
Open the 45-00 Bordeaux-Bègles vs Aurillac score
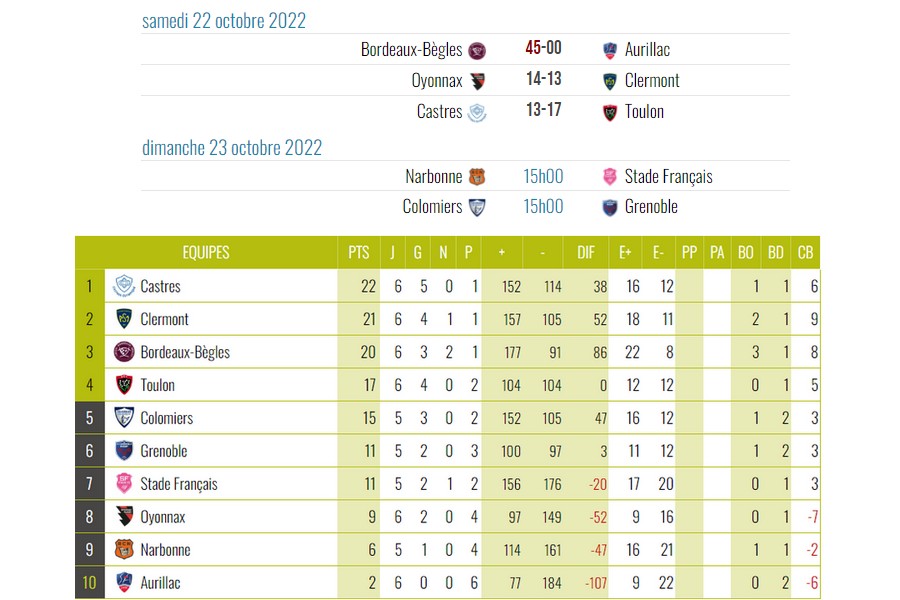click(543, 49)
